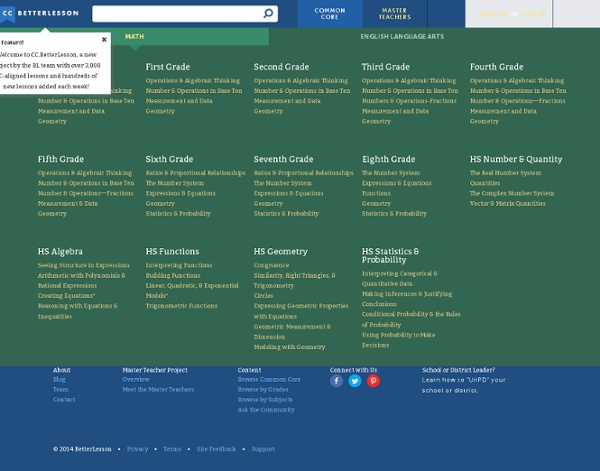
Task: Click the CC BetterLesson logo
Action: (x=39, y=13)
